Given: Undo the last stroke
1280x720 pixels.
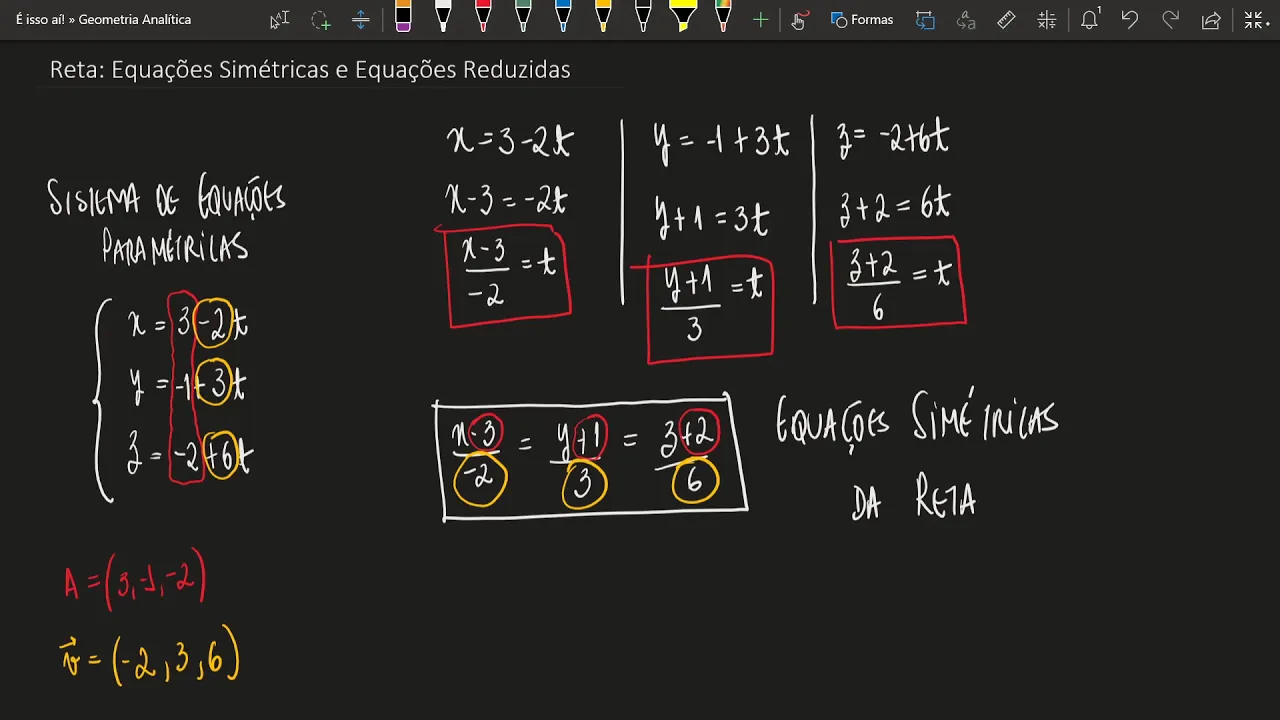Looking at the screenshot, I should 1130,19.
